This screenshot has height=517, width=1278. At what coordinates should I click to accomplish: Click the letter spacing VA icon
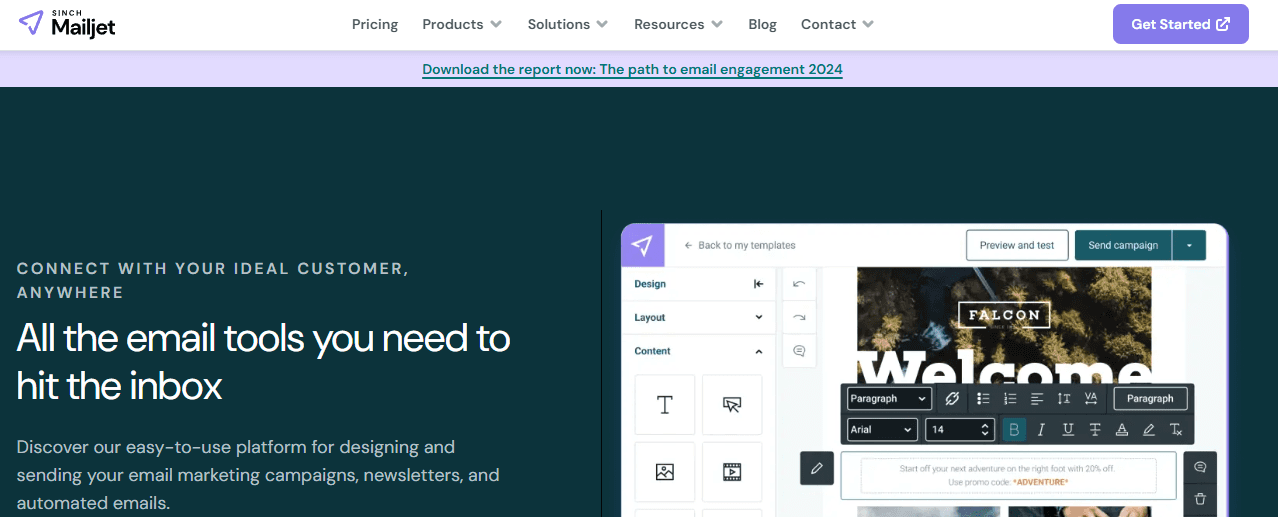click(1091, 398)
